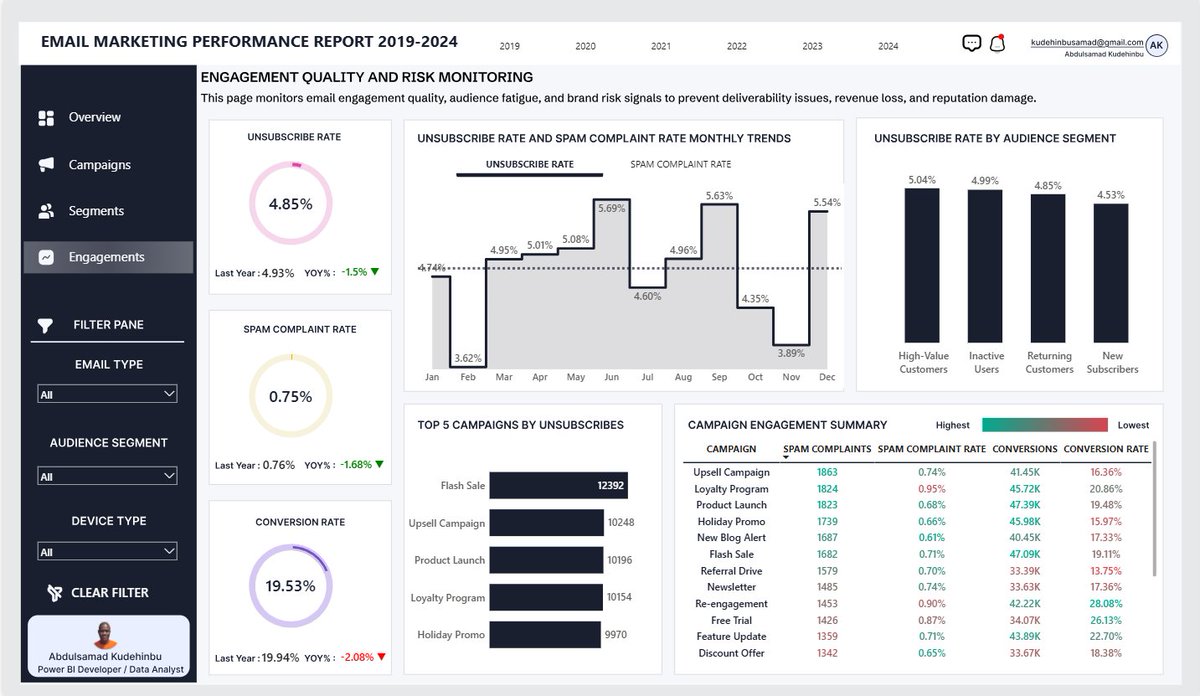Click the AK profile avatar badge

pos(1157,45)
